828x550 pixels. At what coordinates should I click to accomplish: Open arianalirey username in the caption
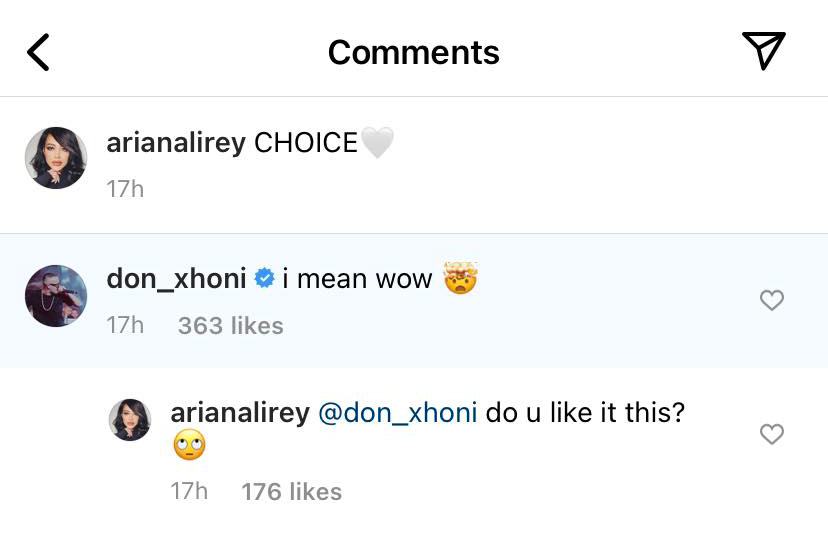coord(175,143)
